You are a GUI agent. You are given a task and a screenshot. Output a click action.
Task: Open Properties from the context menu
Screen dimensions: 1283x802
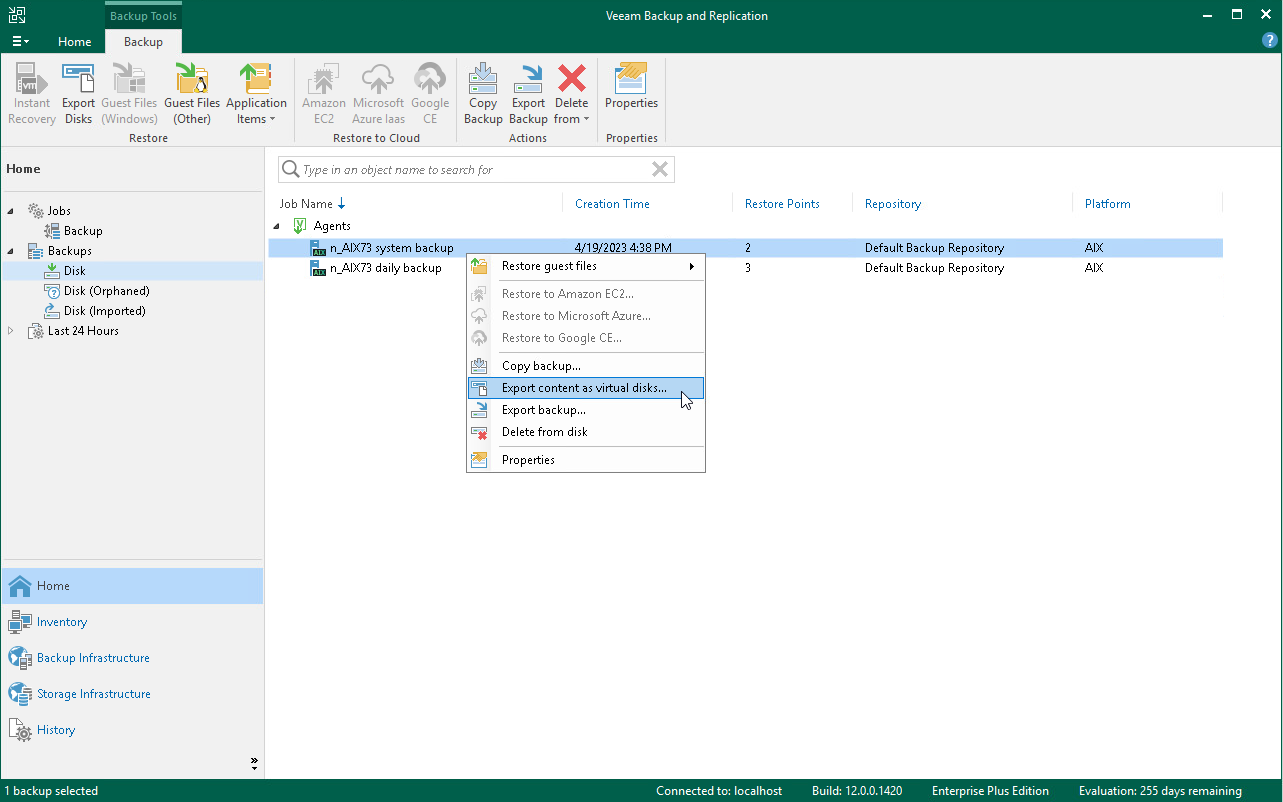tap(586, 460)
